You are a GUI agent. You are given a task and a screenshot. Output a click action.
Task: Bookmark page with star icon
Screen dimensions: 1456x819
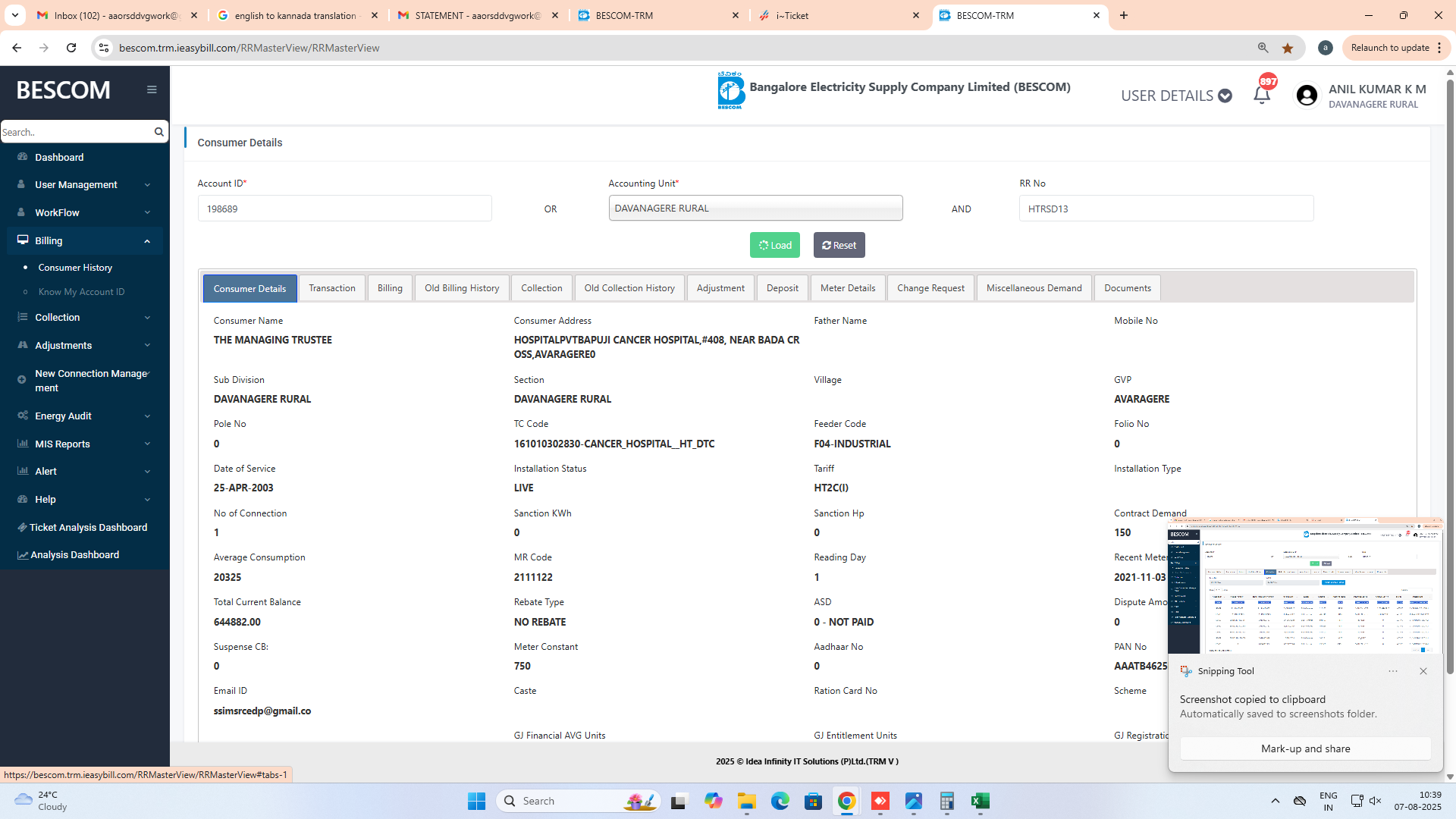coord(1288,48)
